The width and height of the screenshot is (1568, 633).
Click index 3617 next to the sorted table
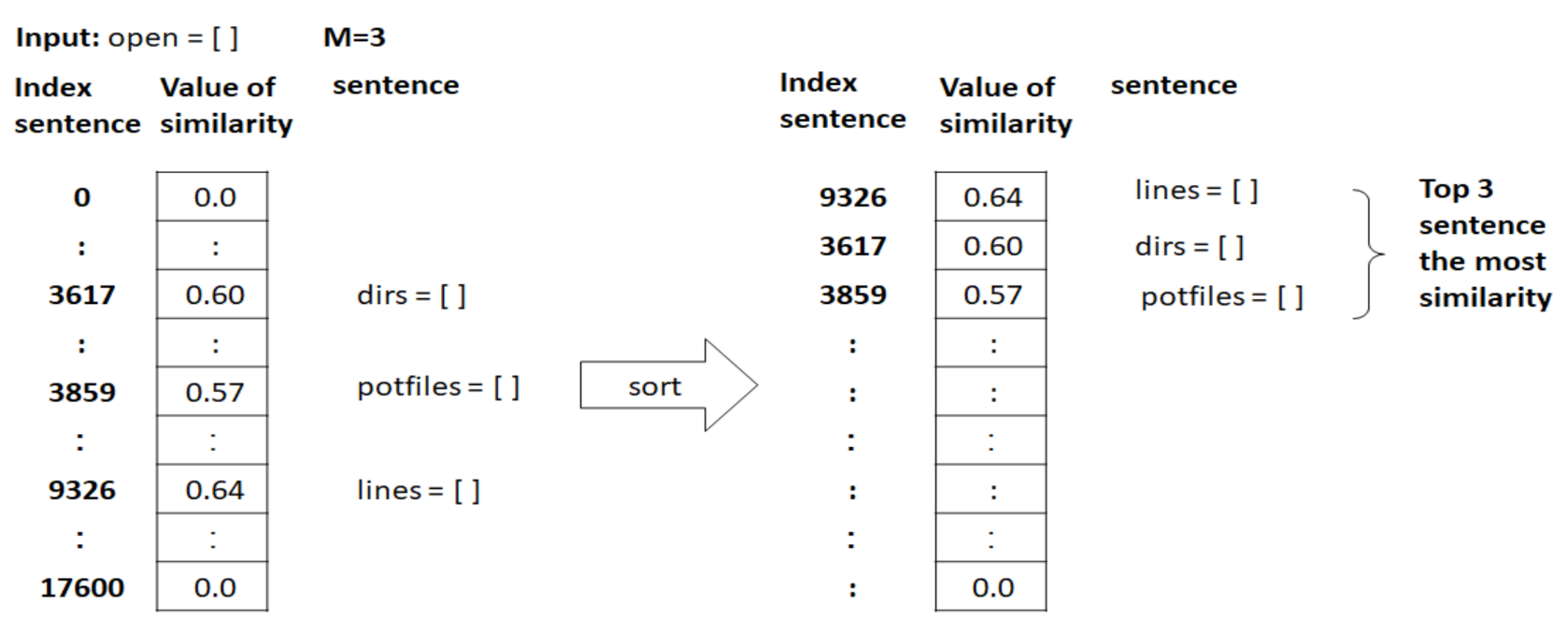(x=852, y=246)
